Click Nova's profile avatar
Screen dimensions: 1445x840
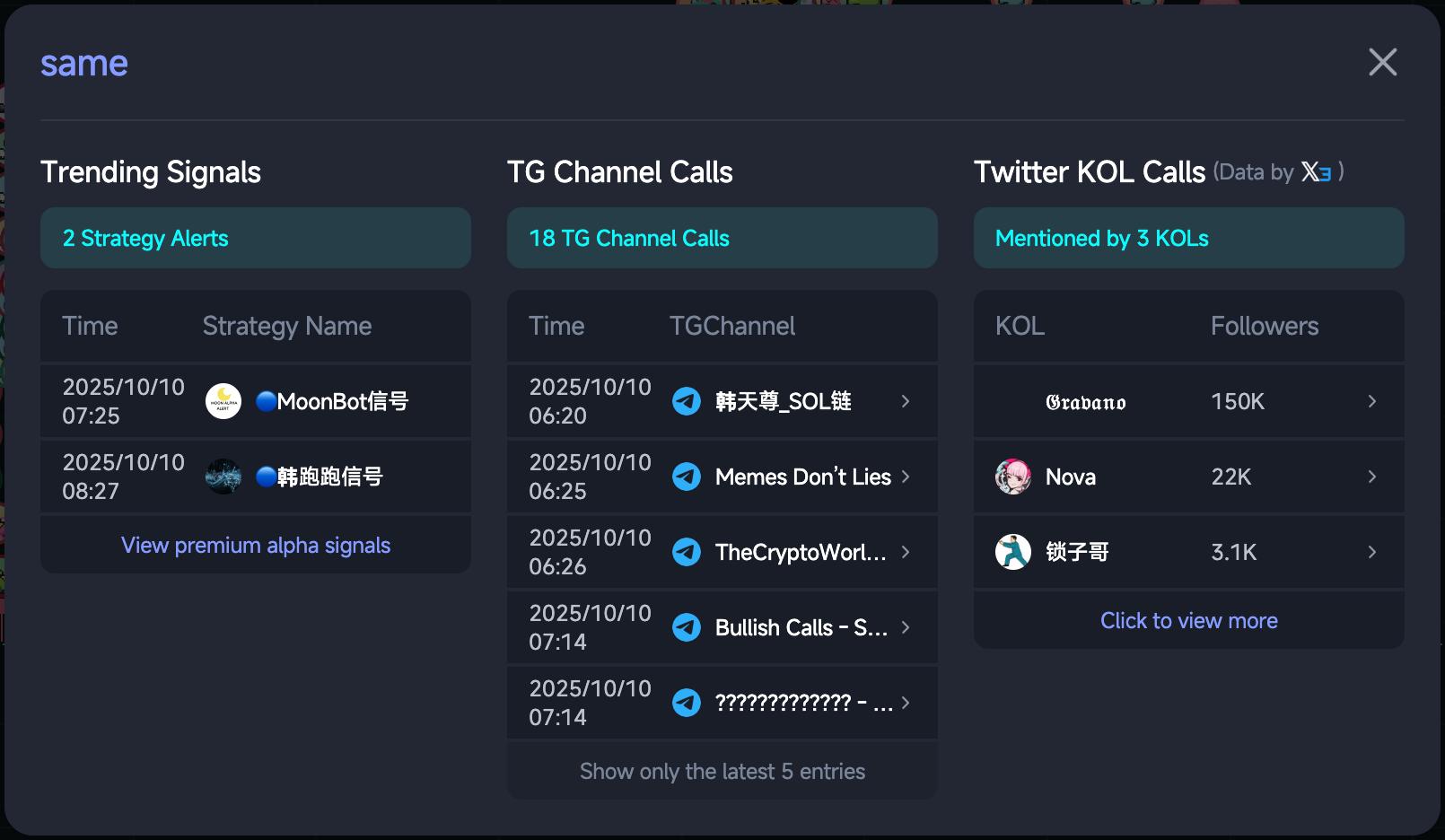tap(1013, 477)
